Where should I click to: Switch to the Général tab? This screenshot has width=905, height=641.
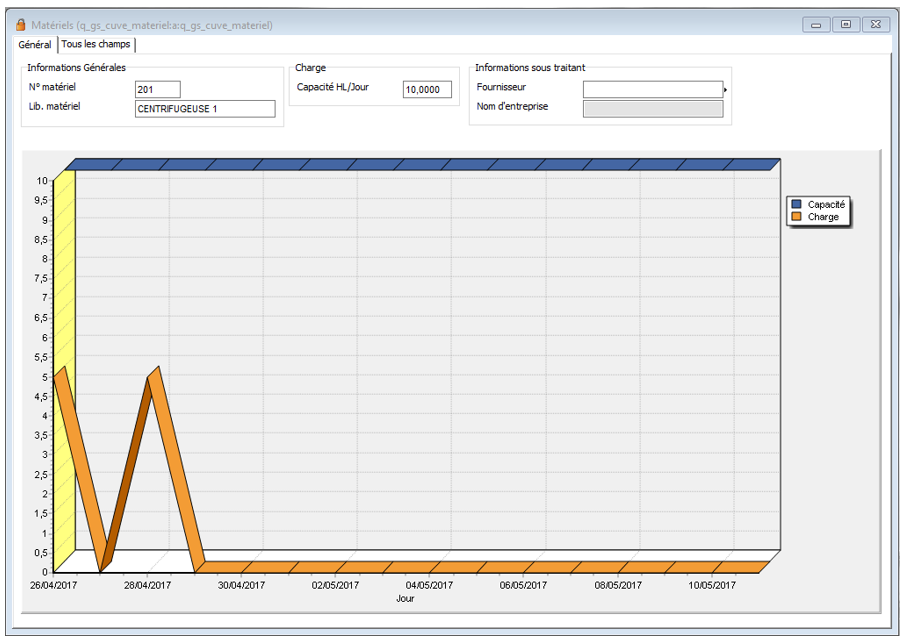(35, 45)
